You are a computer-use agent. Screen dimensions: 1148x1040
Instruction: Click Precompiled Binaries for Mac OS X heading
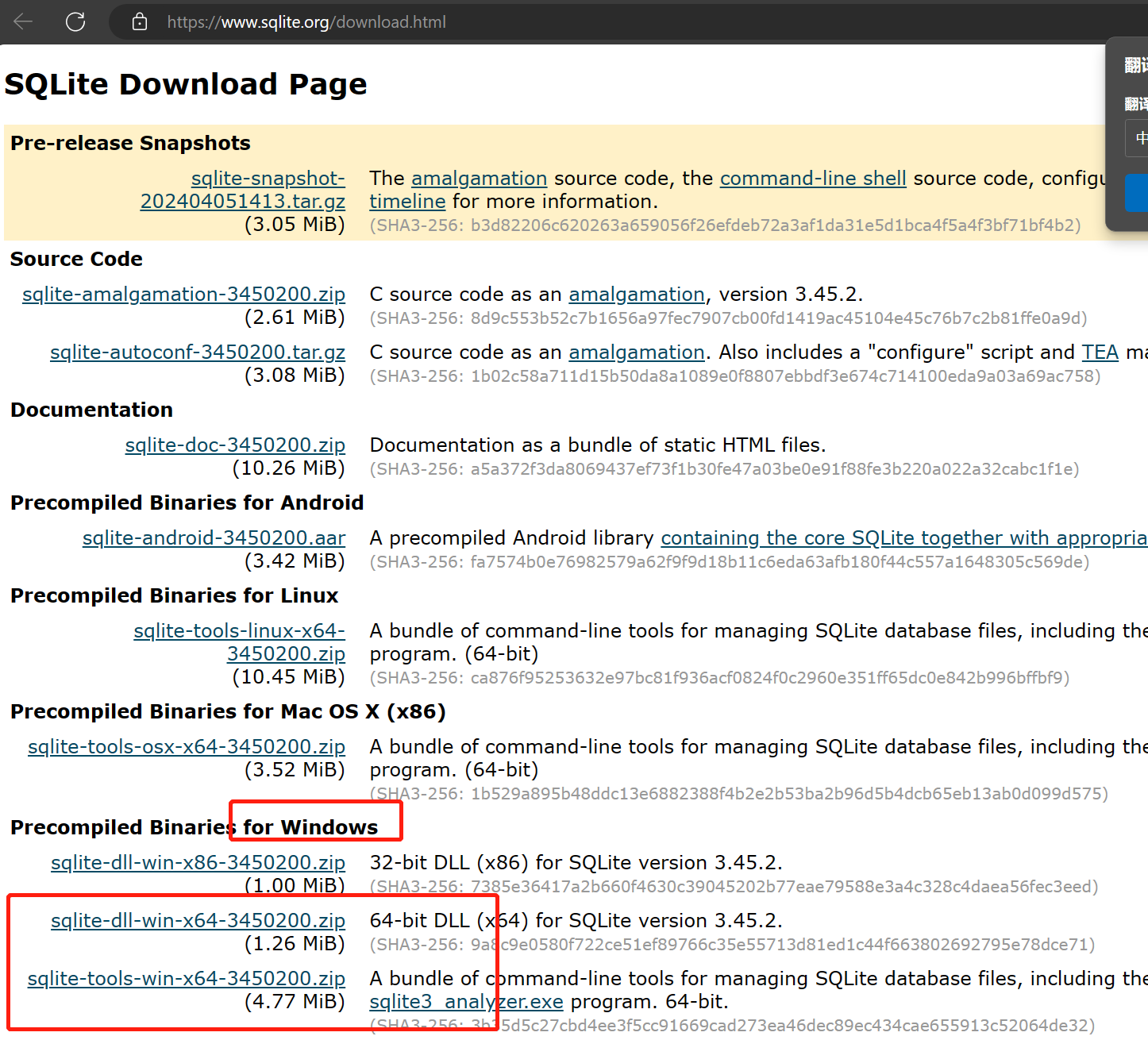(228, 711)
